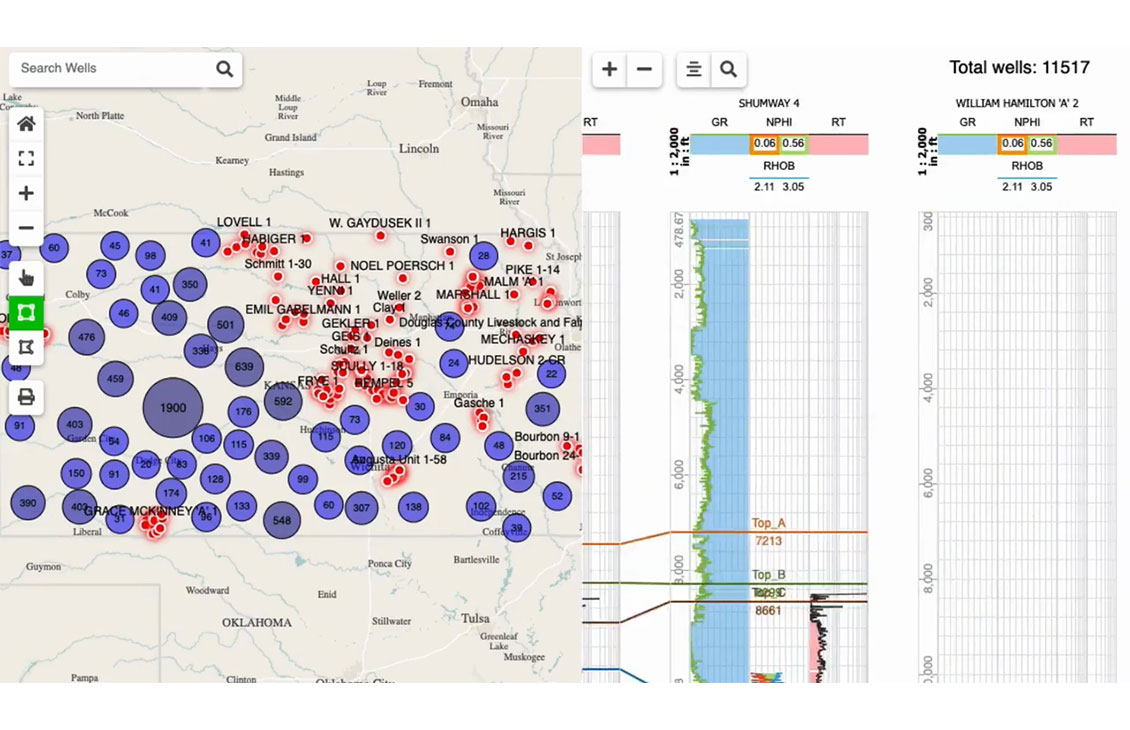Screen dimensions: 1130x730
Task: Click the 7213 depth value on Top_A
Action: coord(768,541)
